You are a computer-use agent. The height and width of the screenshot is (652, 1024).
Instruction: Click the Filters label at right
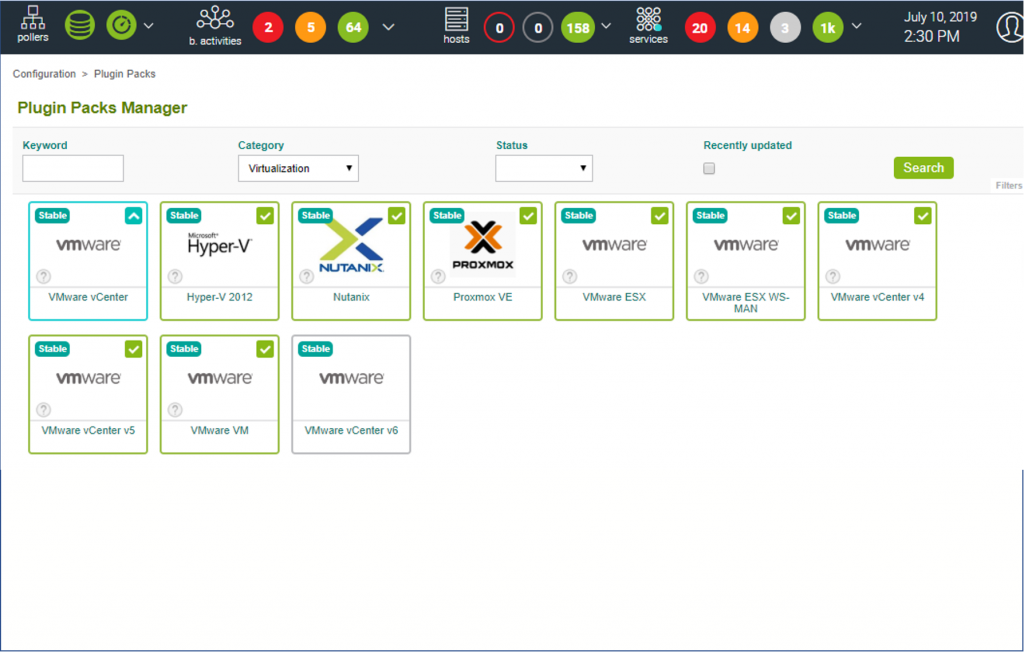tap(1008, 186)
